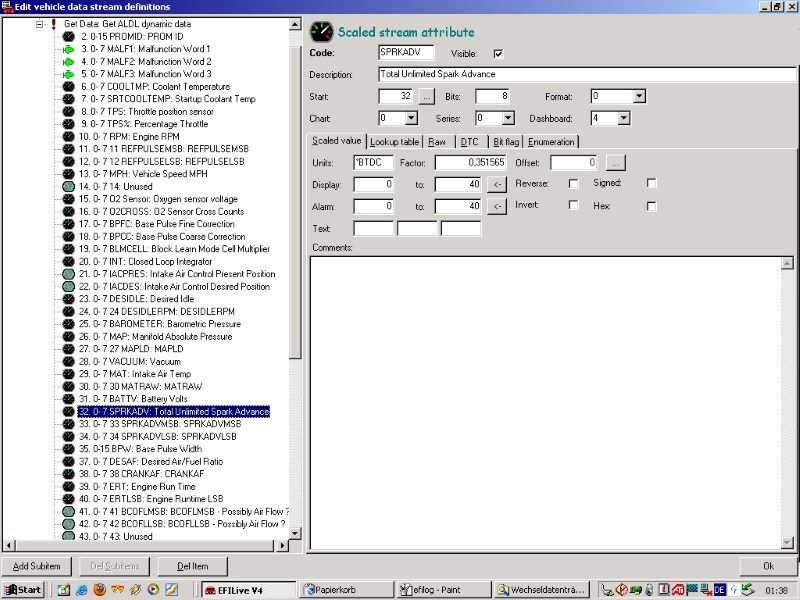Open the Format dropdown

[x=639, y=97]
